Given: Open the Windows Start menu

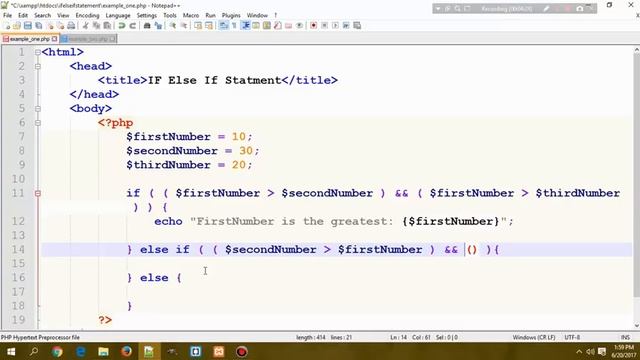Looking at the screenshot, I should [x=11, y=351].
